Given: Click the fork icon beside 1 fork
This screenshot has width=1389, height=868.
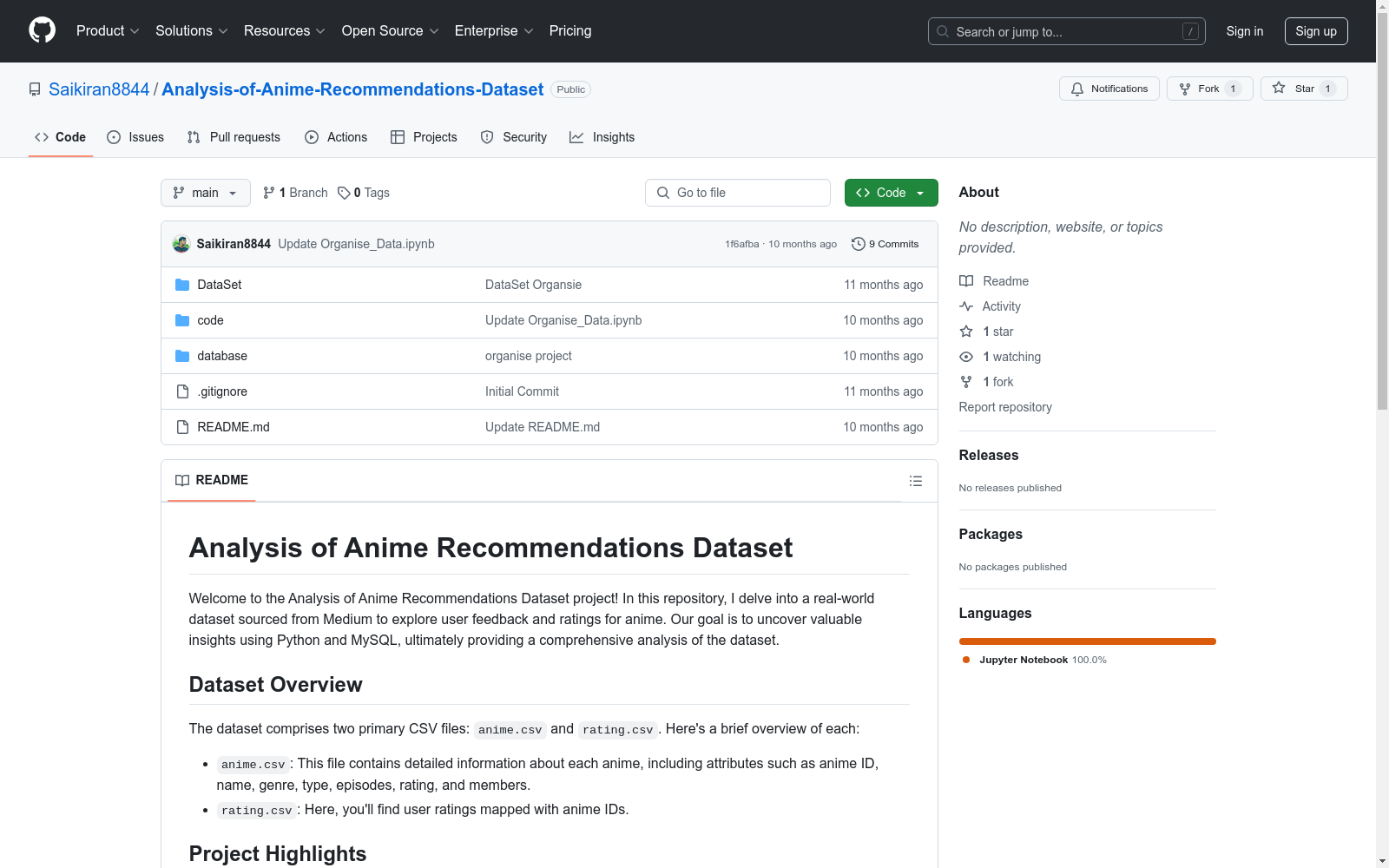Looking at the screenshot, I should (966, 382).
